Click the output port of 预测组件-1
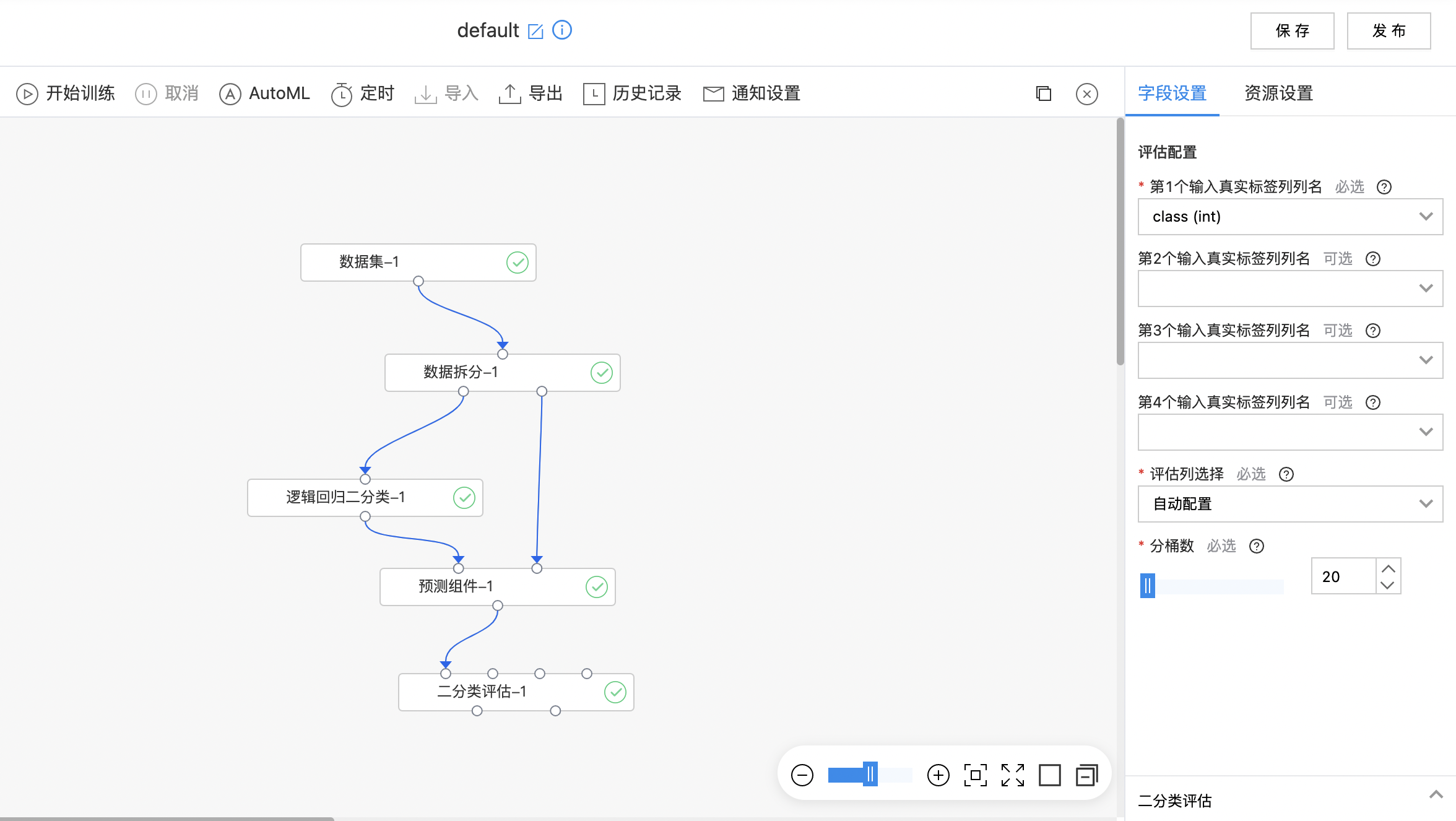This screenshot has height=821, width=1456. (498, 606)
